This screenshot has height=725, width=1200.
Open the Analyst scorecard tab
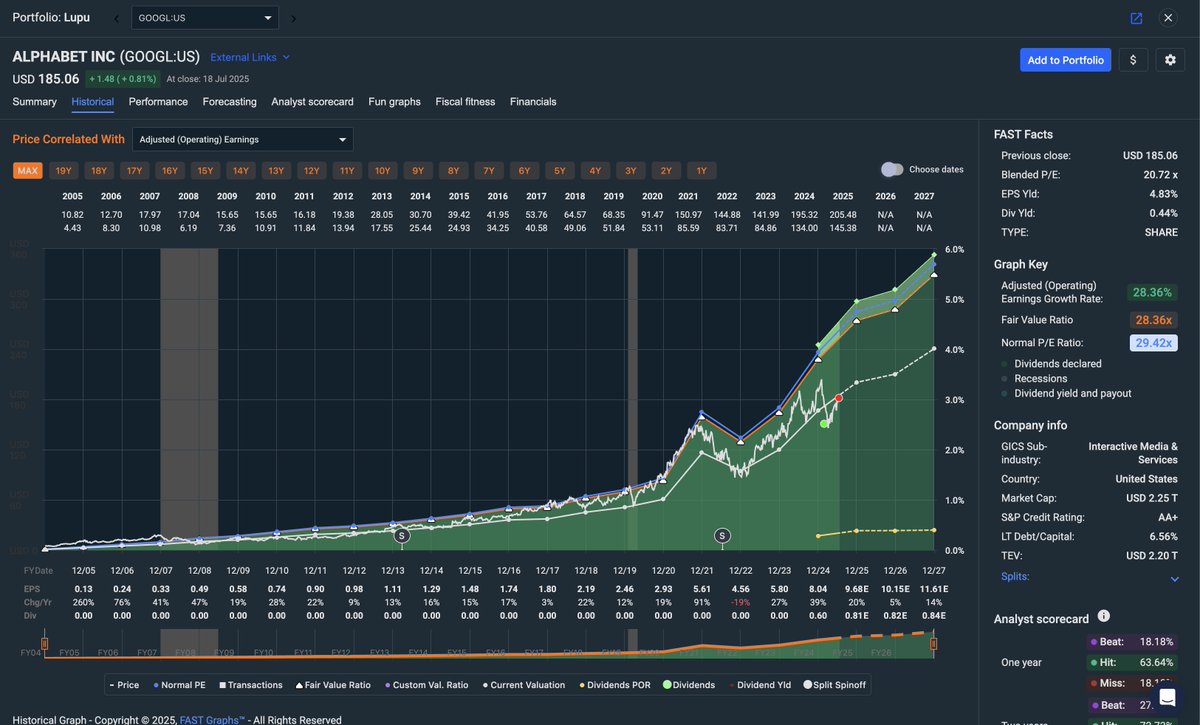(312, 102)
